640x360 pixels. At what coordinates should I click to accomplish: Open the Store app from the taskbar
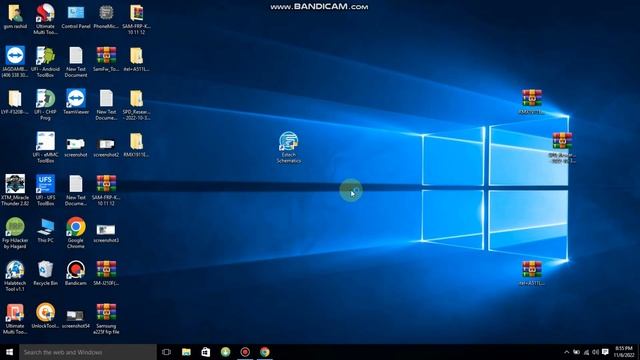click(x=206, y=352)
